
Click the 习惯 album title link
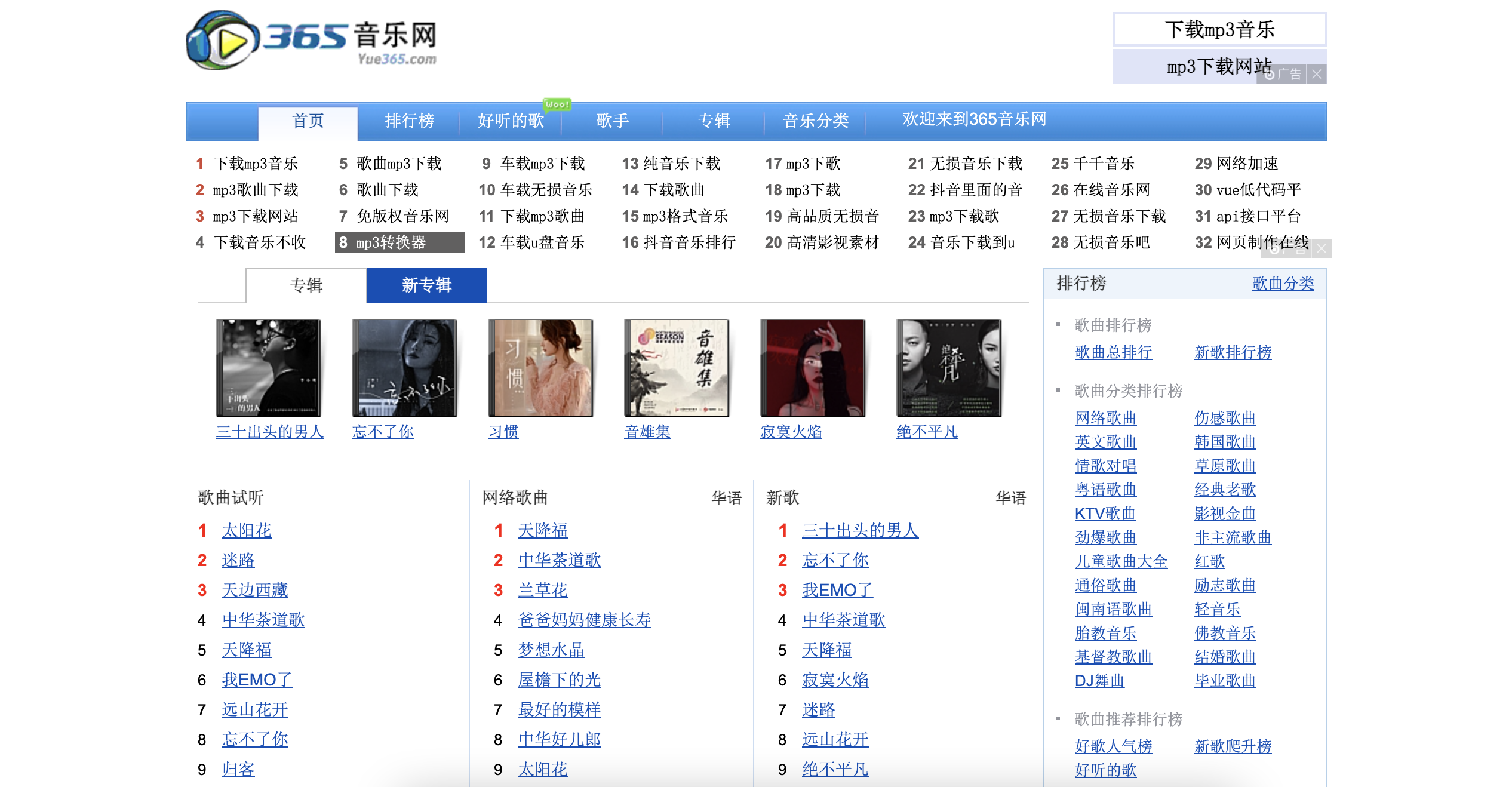click(503, 432)
